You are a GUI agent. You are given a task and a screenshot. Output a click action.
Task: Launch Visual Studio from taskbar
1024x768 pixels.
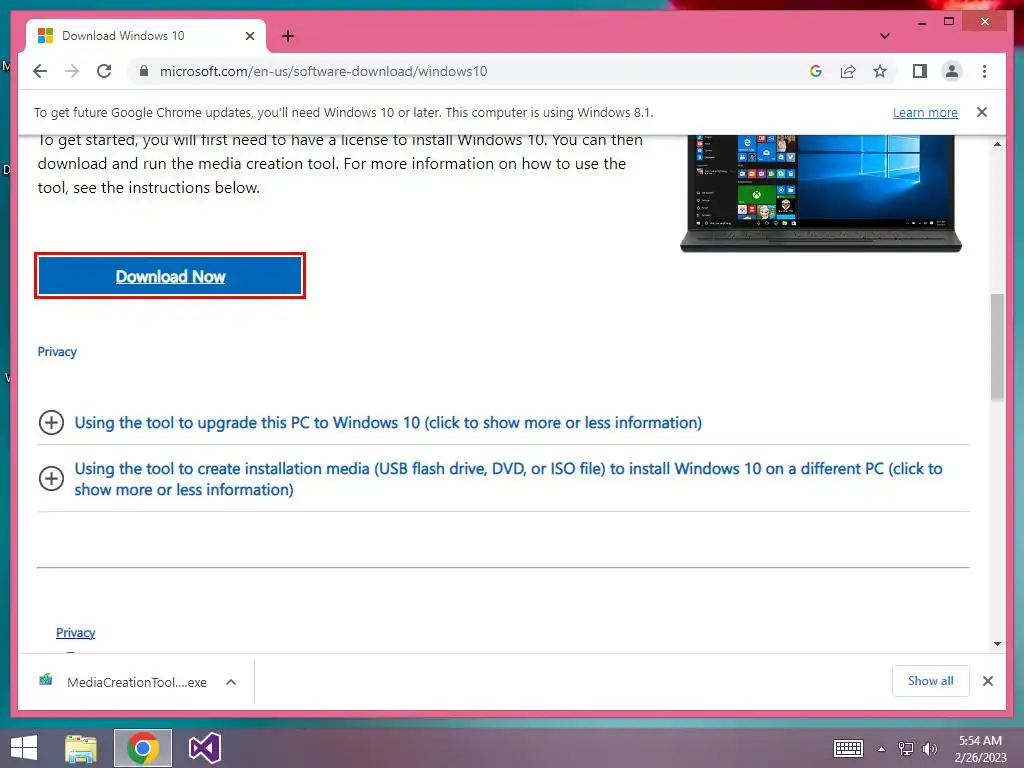coord(205,748)
